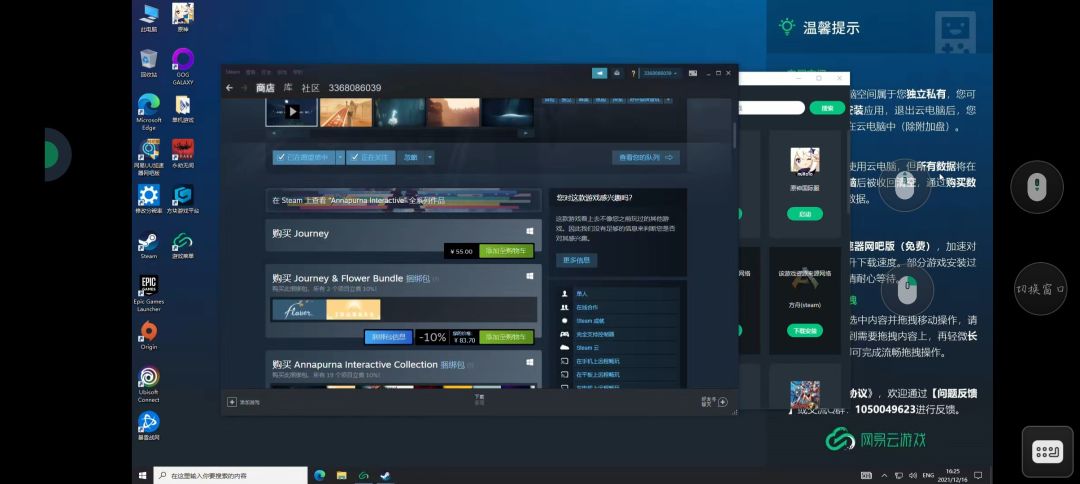Select the orange canyon ruins screenshot thumbnail
This screenshot has height=484, width=1080.
[x=453, y=112]
